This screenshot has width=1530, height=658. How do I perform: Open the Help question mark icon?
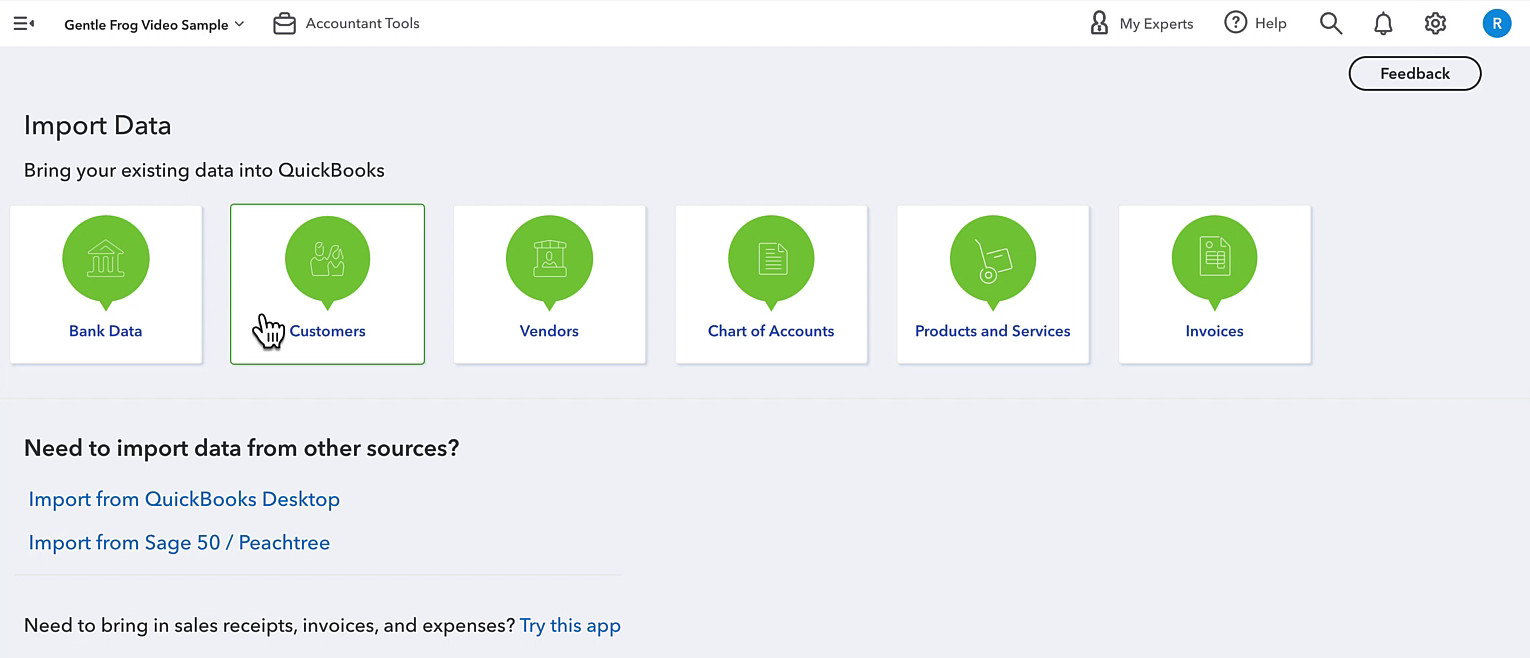1236,22
